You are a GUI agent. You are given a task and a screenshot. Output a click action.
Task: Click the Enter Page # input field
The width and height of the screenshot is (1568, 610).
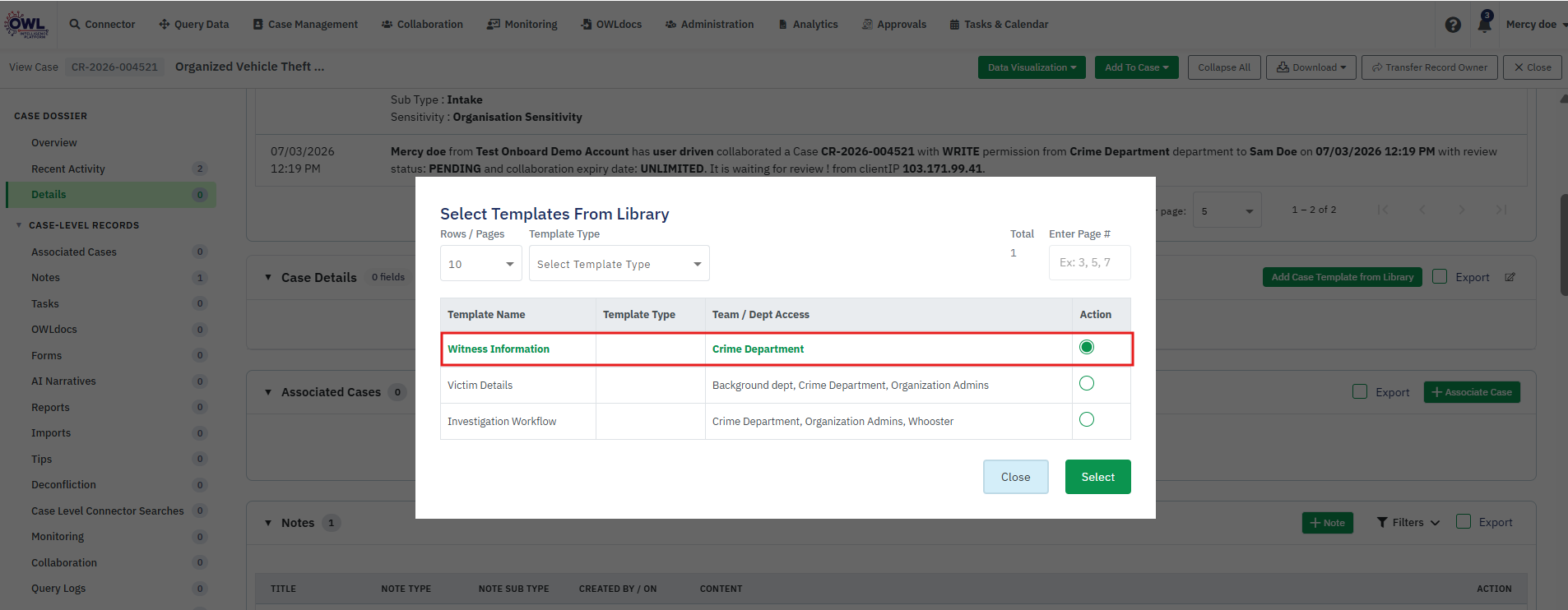tap(1089, 262)
